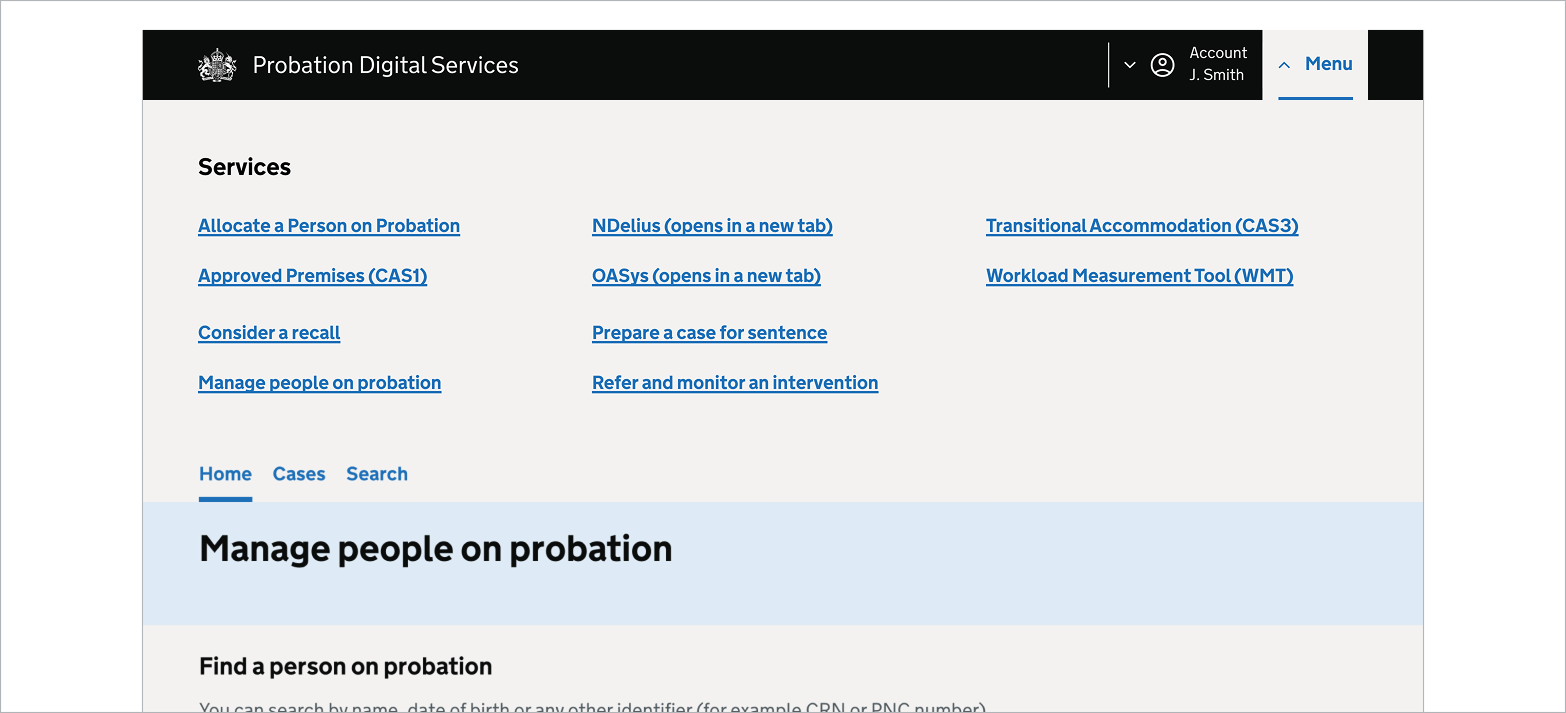This screenshot has height=713, width=1566.
Task: Close the Menu panel
Action: (x=1328, y=63)
